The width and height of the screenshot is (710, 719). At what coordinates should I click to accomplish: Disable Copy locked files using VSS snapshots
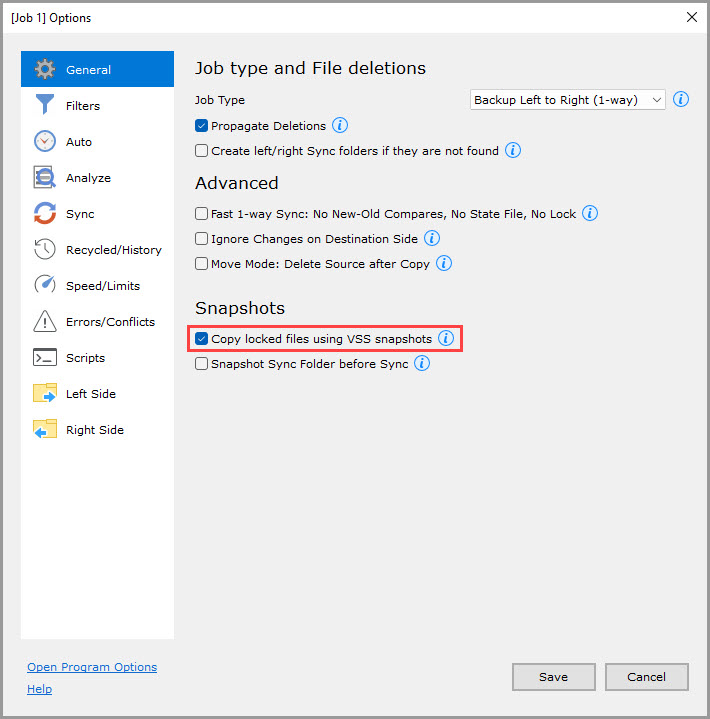click(x=202, y=339)
